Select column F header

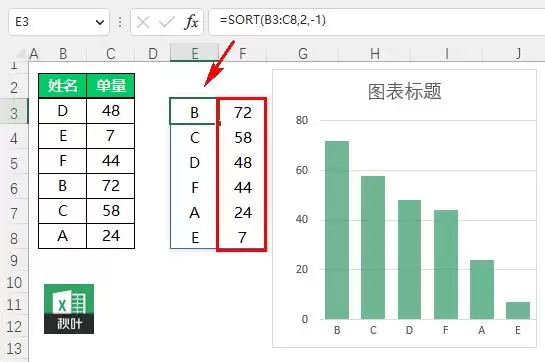[243, 54]
